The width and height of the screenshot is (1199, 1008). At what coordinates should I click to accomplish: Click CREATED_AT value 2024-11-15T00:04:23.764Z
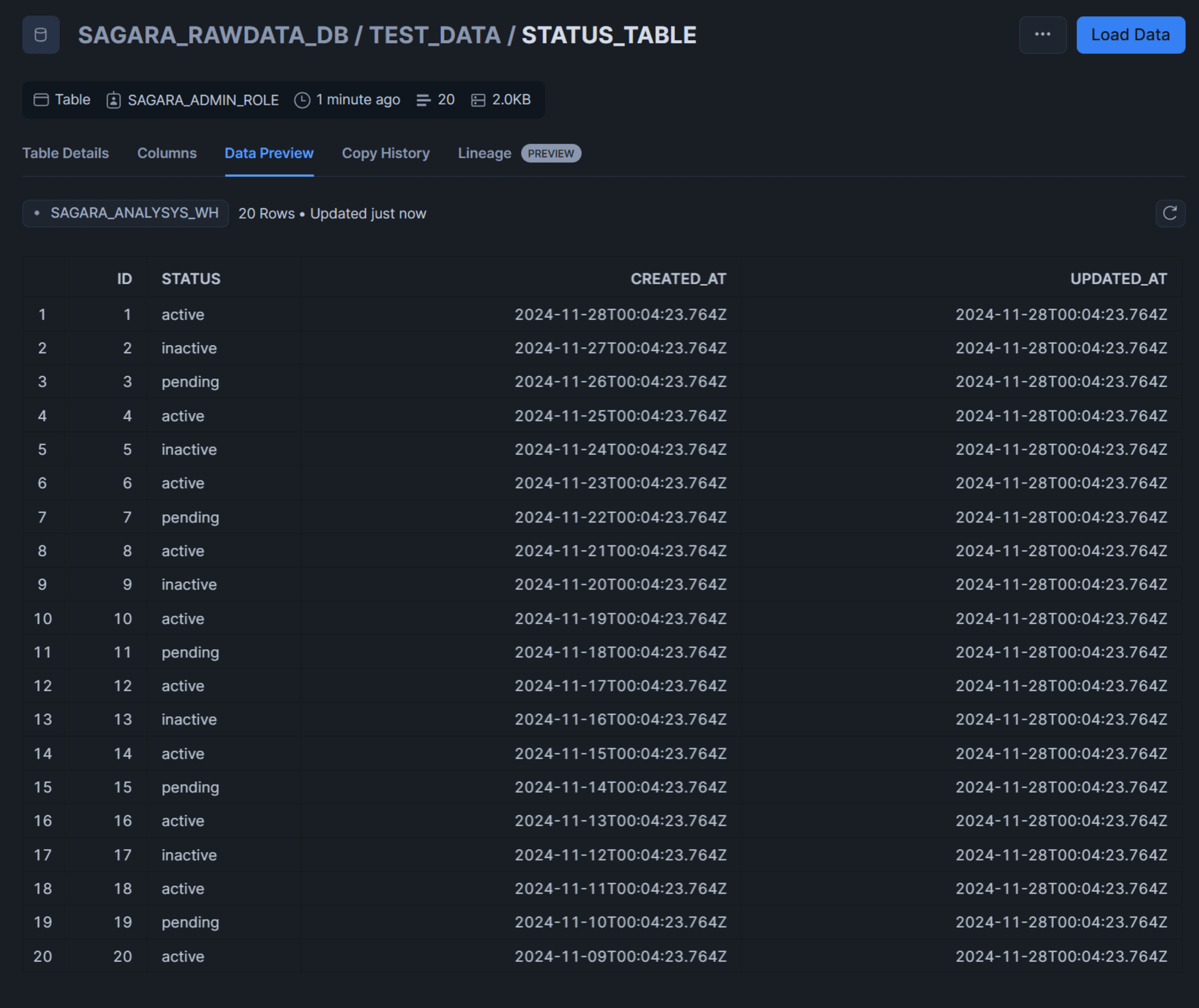tap(620, 753)
